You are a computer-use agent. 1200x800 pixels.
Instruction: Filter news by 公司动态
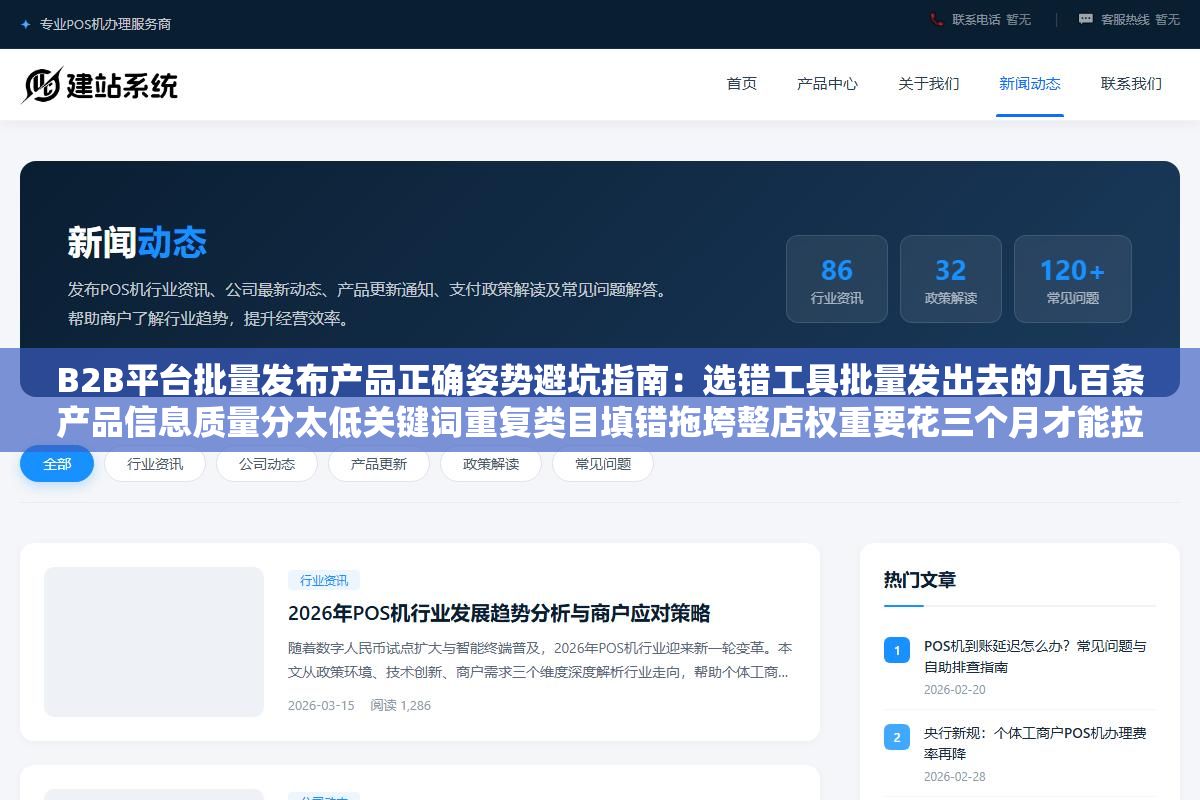click(267, 464)
